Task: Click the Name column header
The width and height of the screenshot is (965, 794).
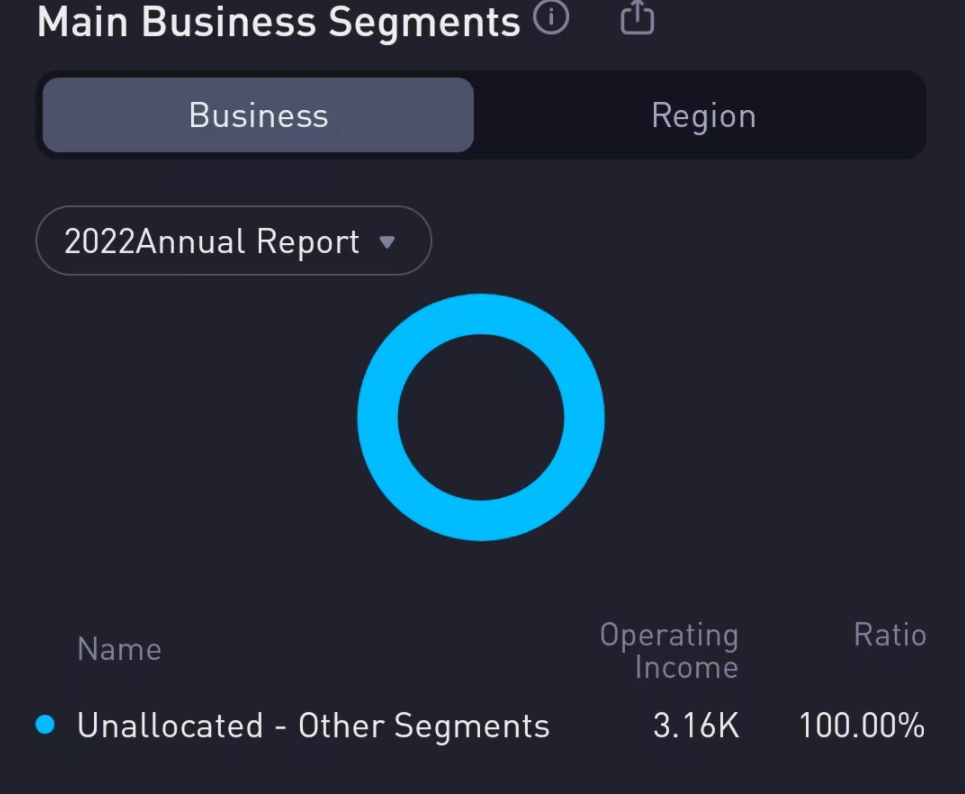Action: [119, 650]
